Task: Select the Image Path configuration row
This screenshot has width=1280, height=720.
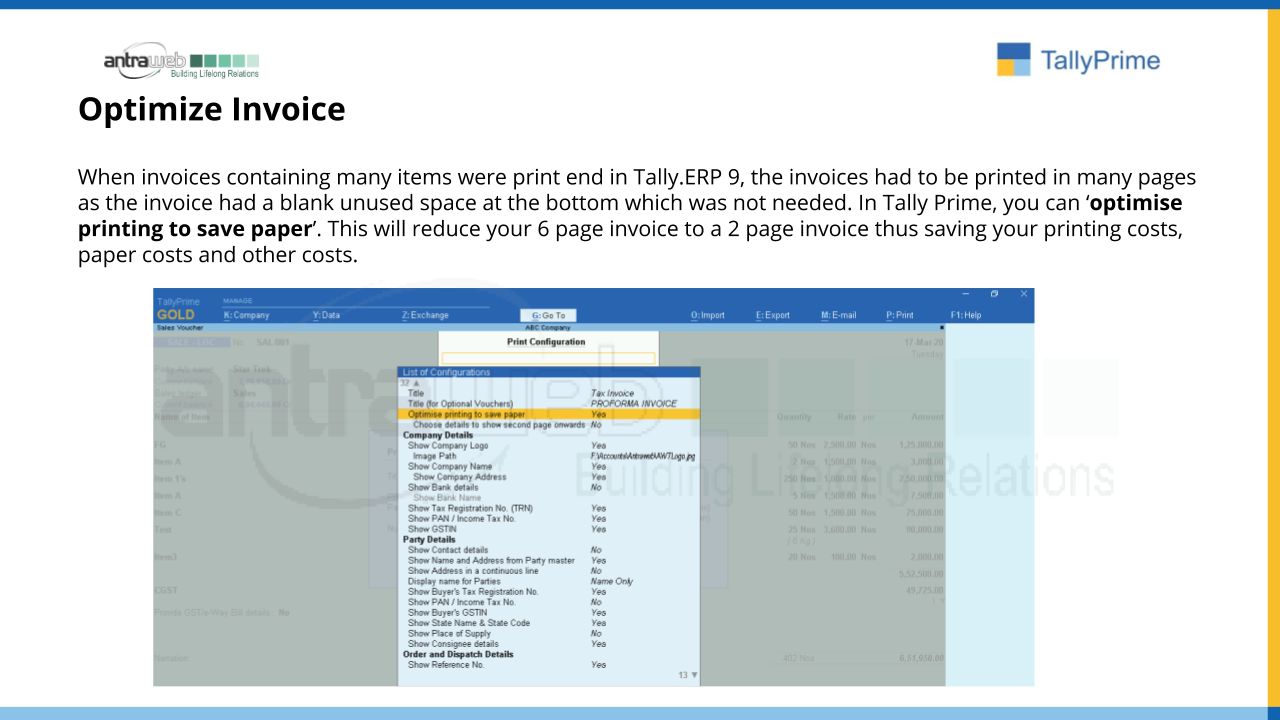Action: click(x=549, y=456)
